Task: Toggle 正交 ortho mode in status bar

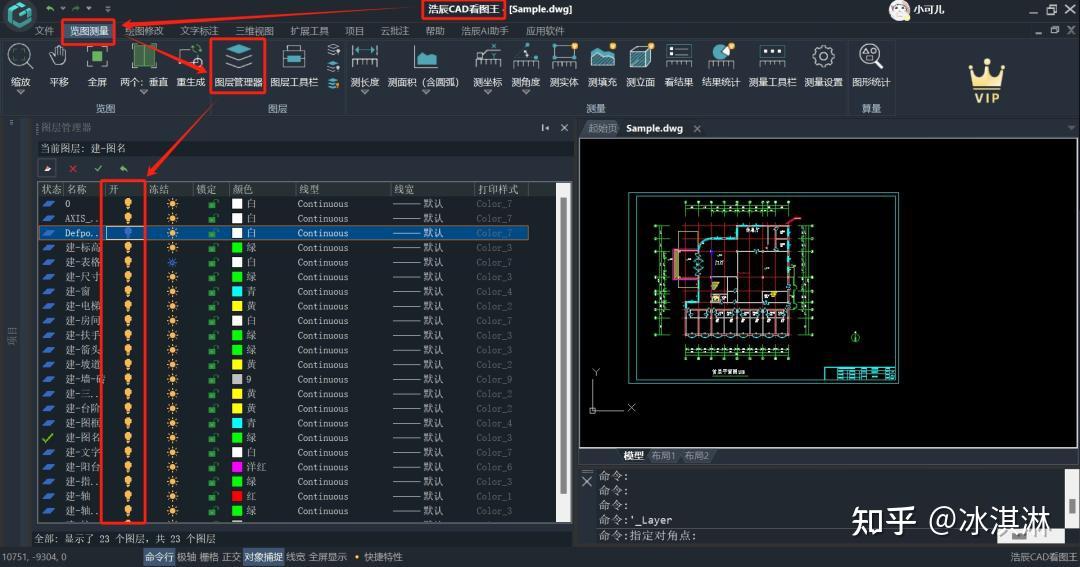Action: point(231,557)
